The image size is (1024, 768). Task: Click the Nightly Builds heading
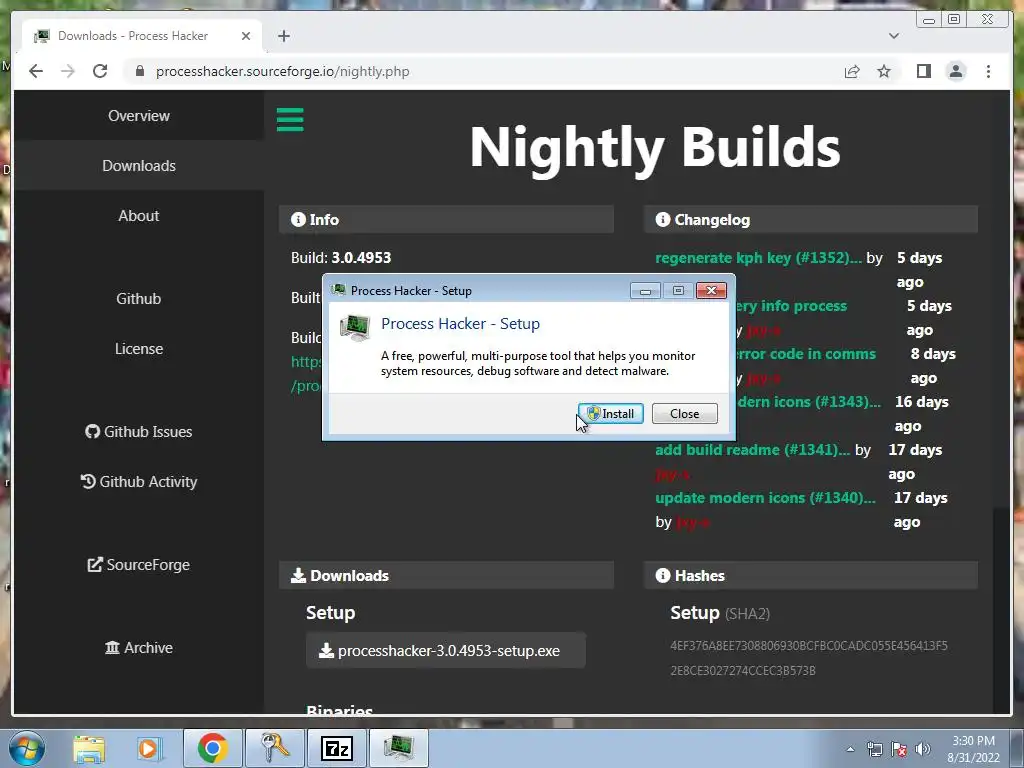[x=655, y=148]
